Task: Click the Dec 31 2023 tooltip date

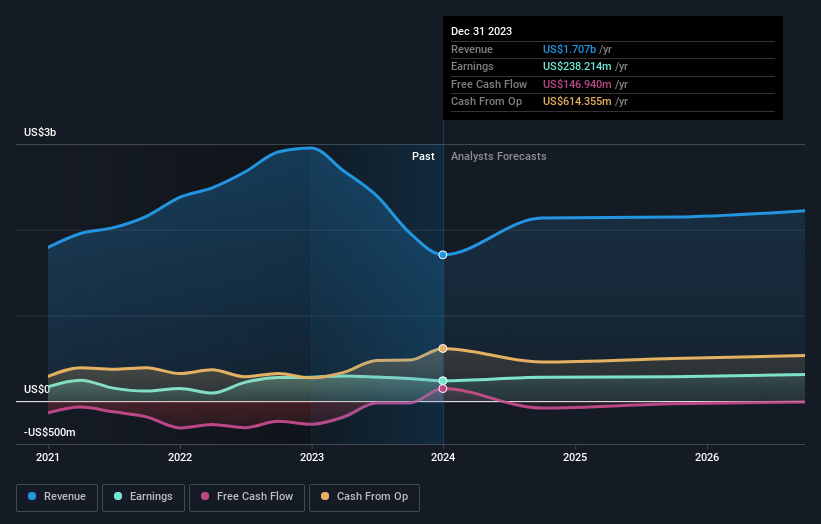Action: point(481,31)
